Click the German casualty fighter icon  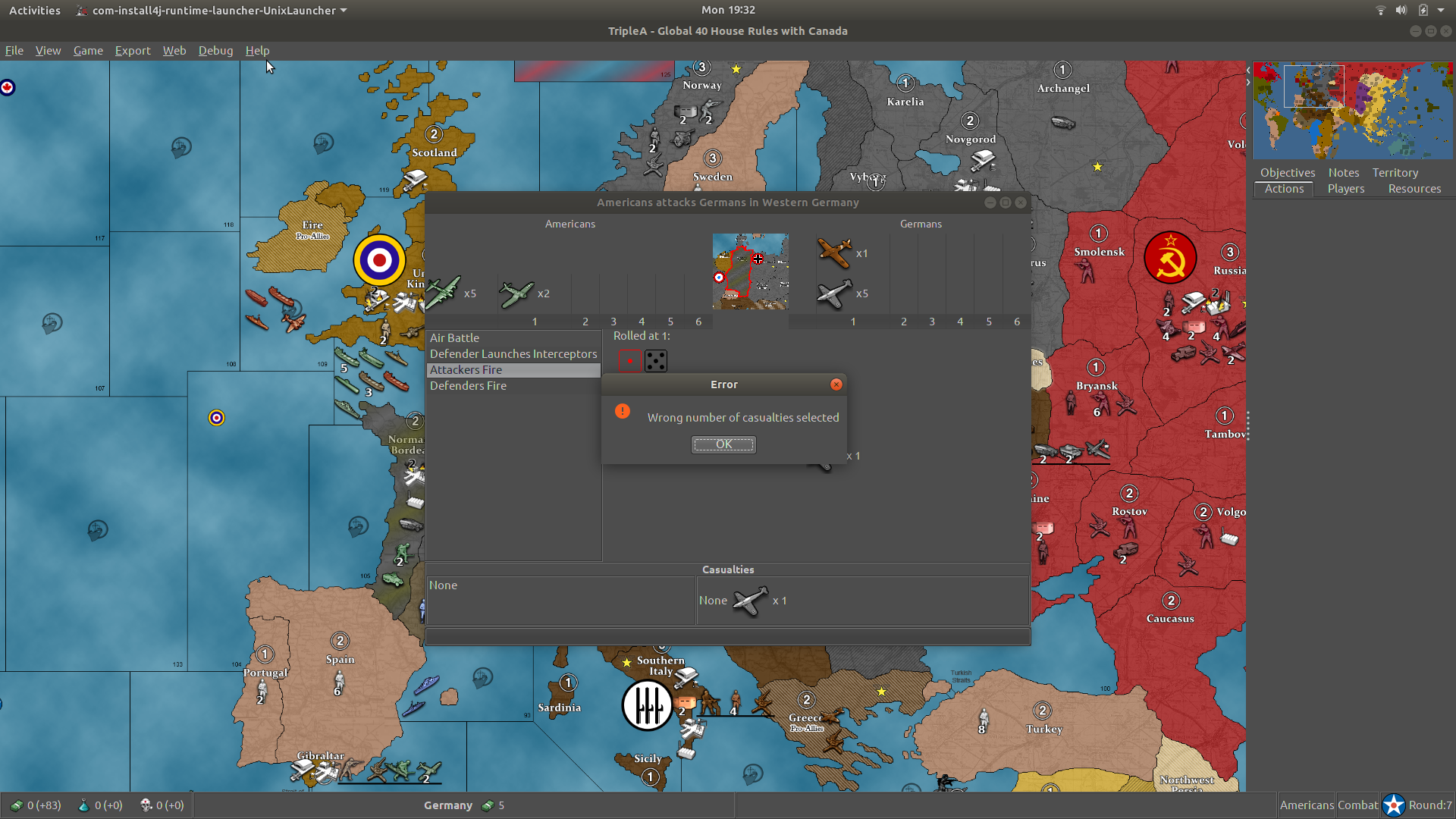(750, 601)
